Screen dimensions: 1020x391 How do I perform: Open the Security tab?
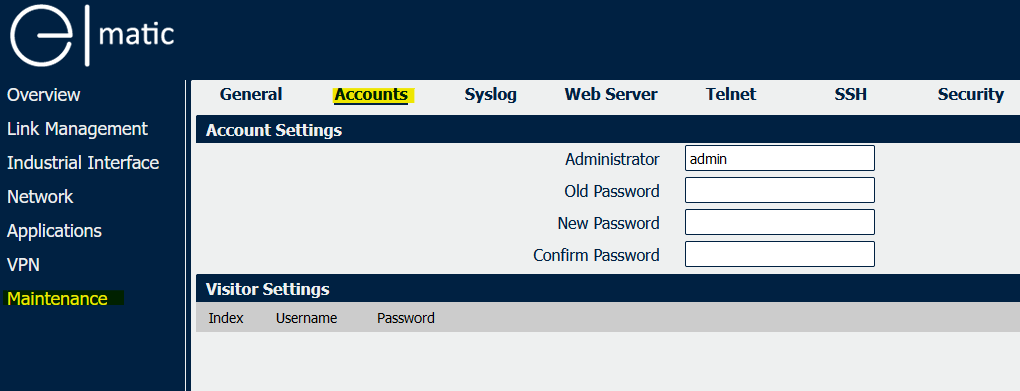pos(971,95)
